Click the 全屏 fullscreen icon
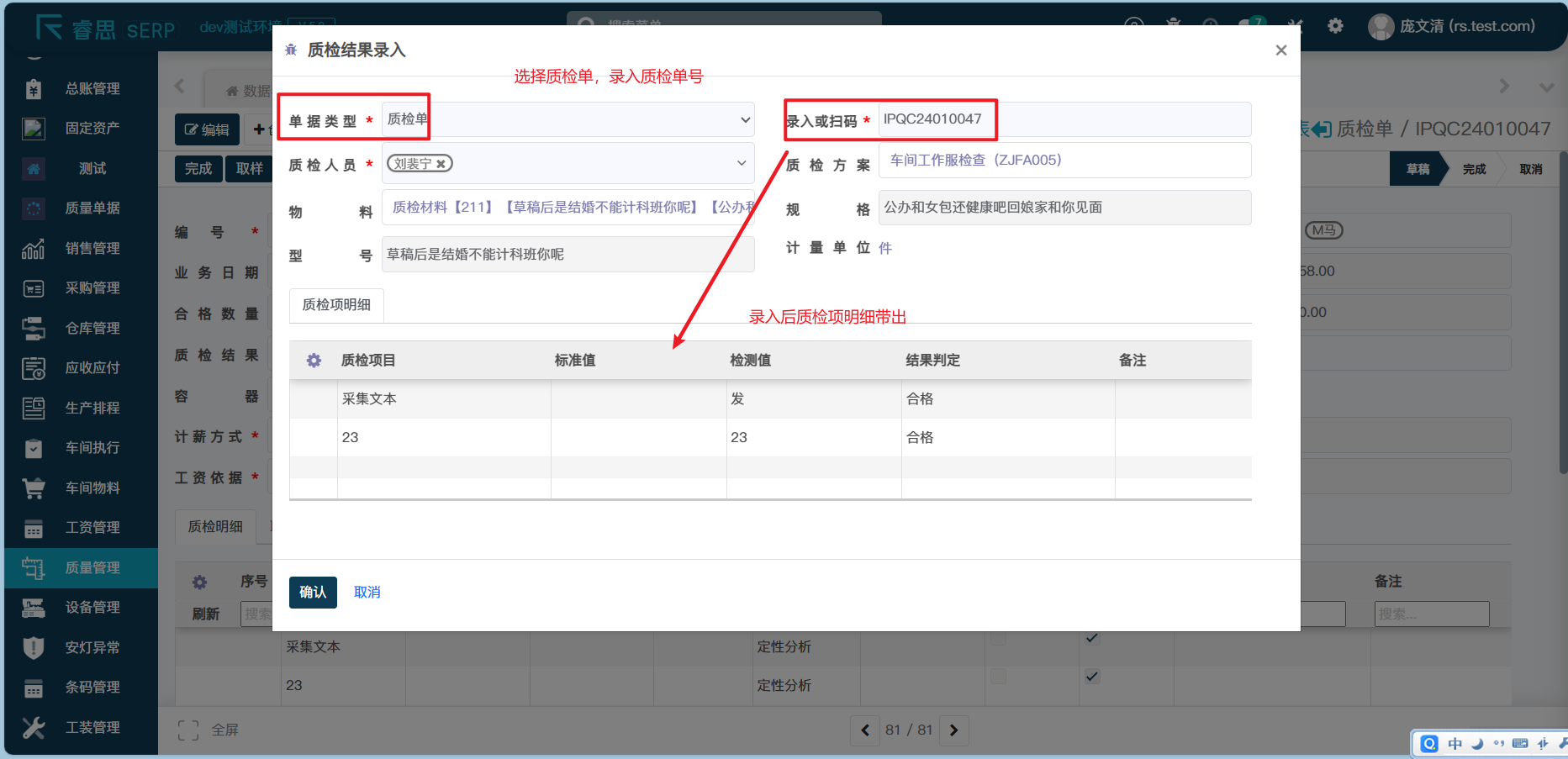 tap(189, 730)
